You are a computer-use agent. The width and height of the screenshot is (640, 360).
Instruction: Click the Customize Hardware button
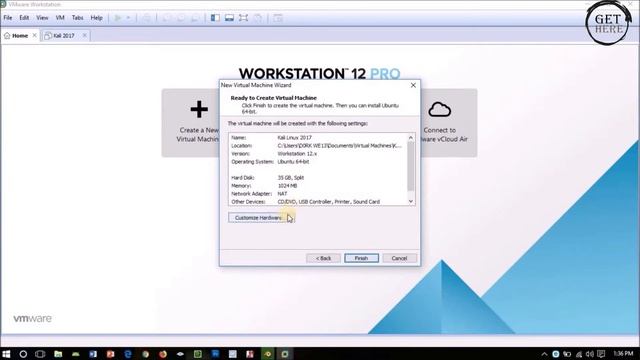pyautogui.click(x=261, y=218)
